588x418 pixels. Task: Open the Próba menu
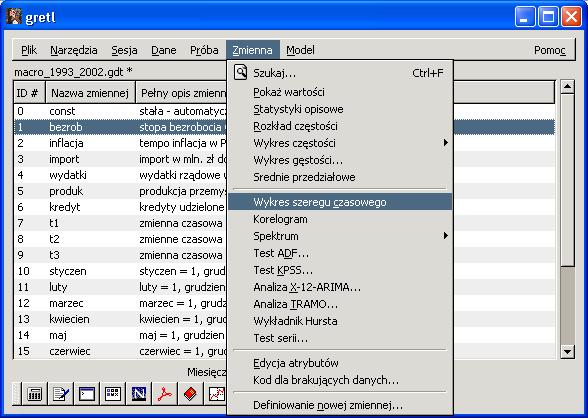coord(204,50)
